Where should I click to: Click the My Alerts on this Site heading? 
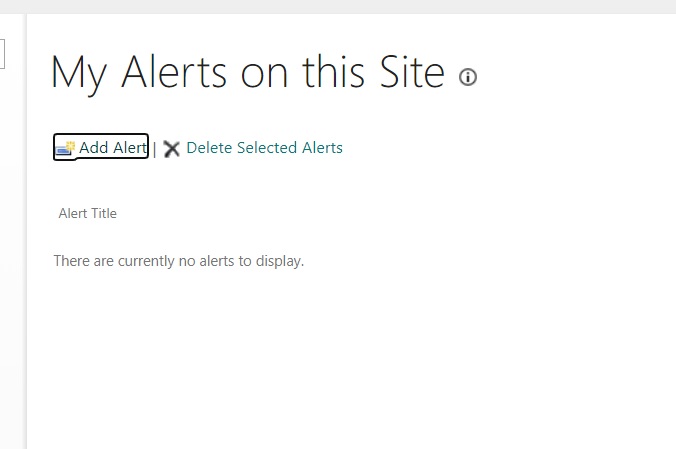pyautogui.click(x=247, y=72)
